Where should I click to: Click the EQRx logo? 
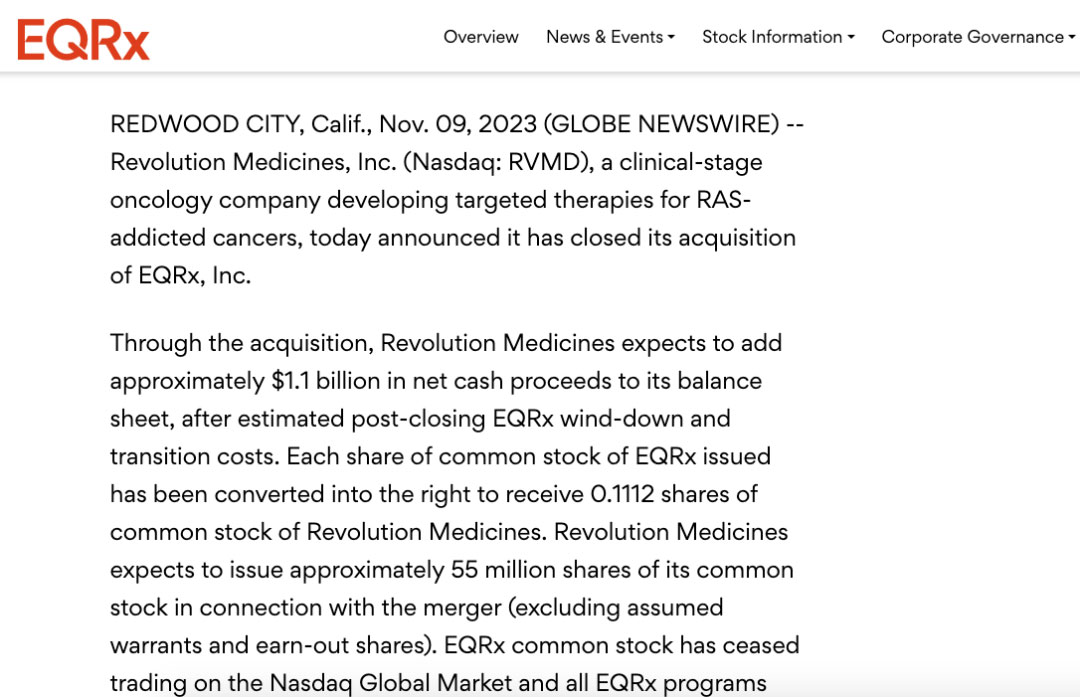(83, 39)
